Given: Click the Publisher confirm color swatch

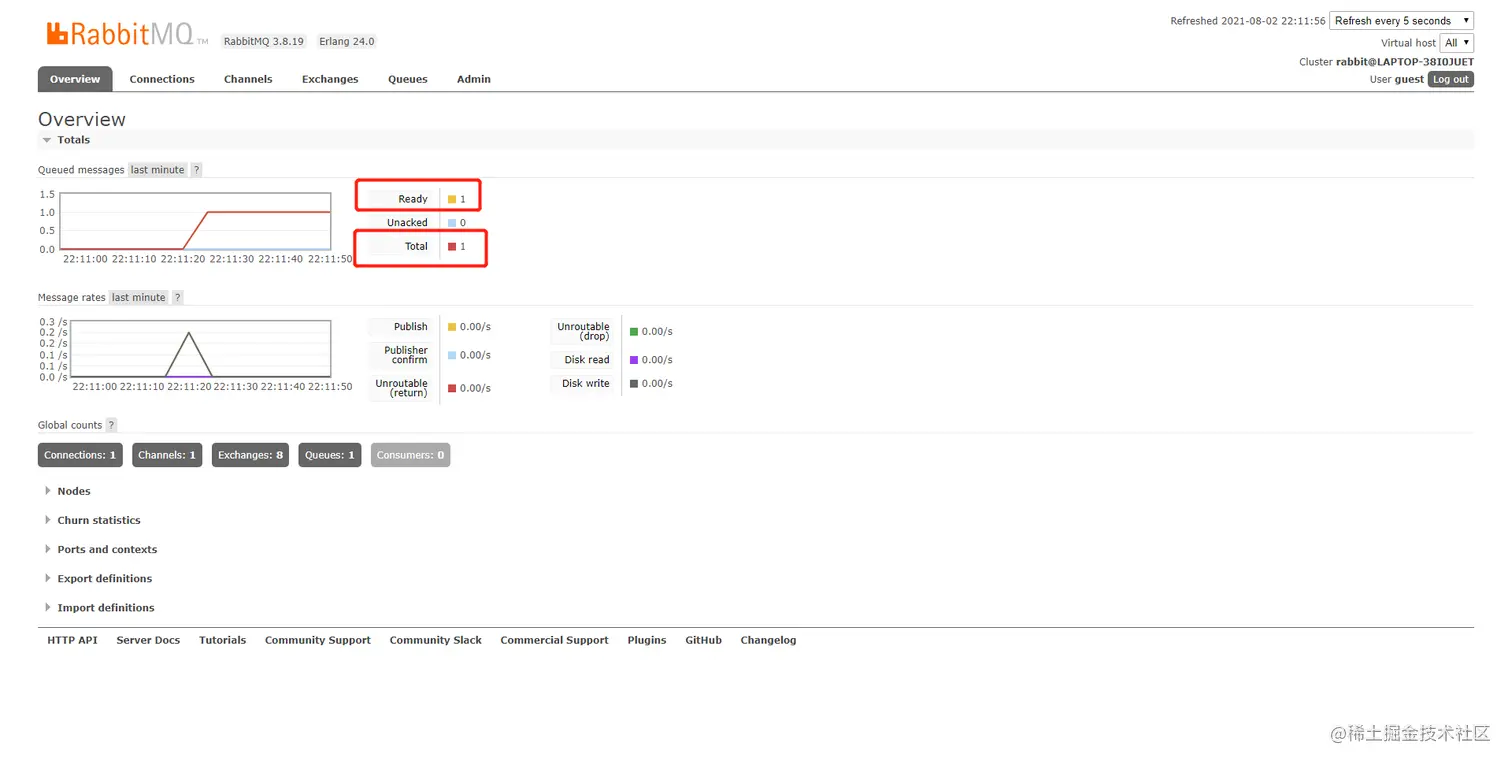Looking at the screenshot, I should tap(452, 355).
